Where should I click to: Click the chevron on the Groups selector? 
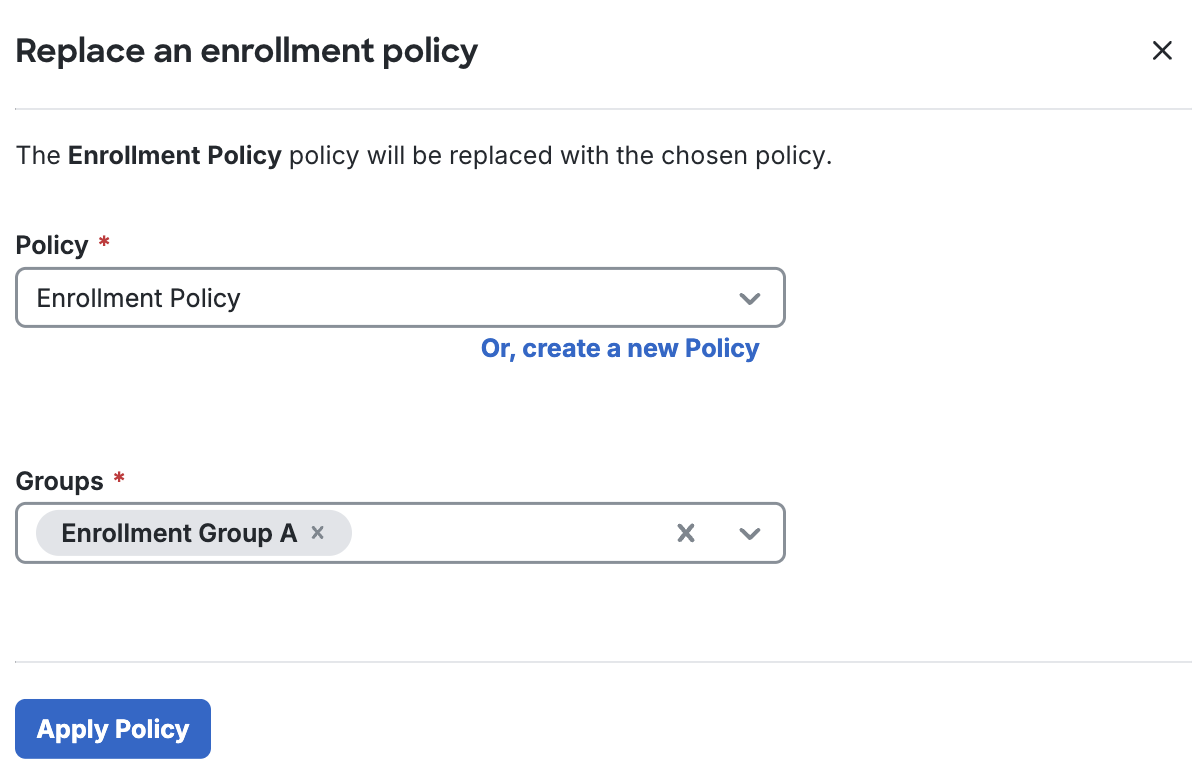coord(750,533)
